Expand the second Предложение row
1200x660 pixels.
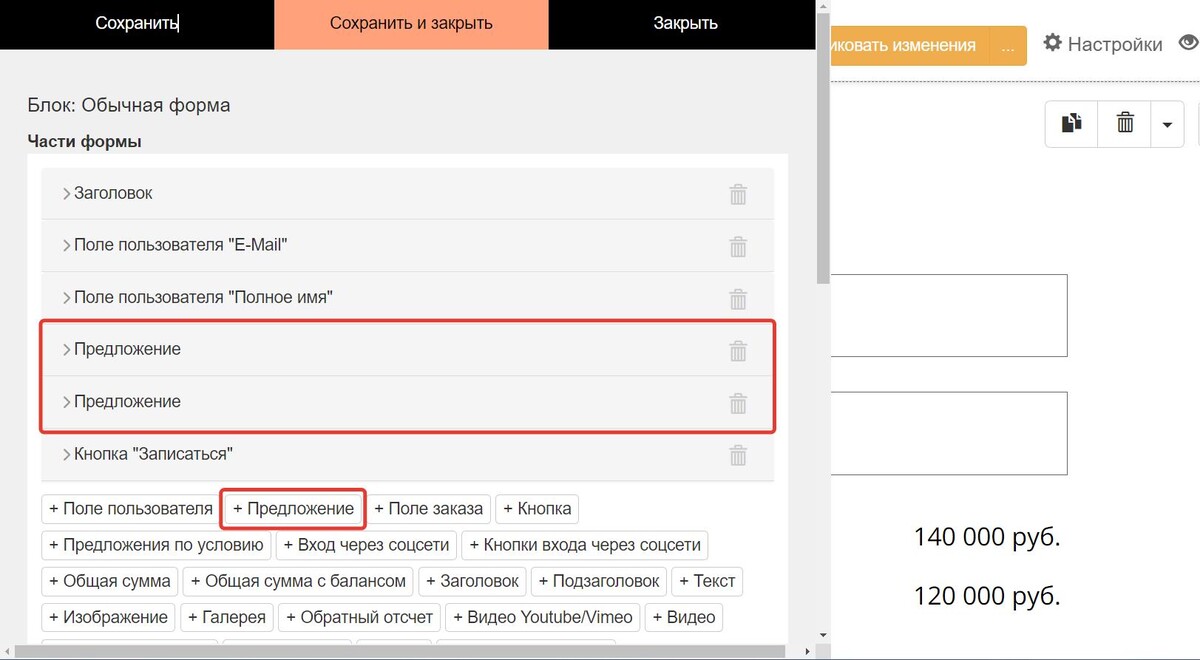67,402
